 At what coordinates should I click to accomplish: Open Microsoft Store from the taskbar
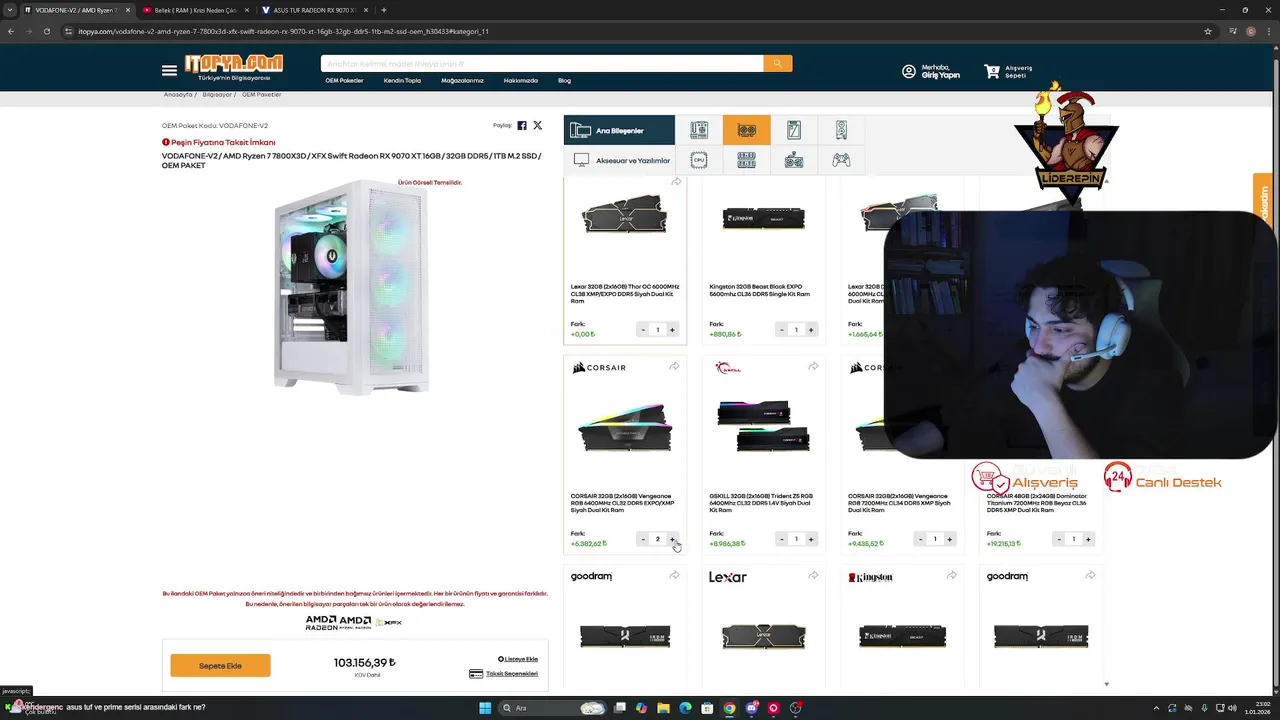click(707, 708)
